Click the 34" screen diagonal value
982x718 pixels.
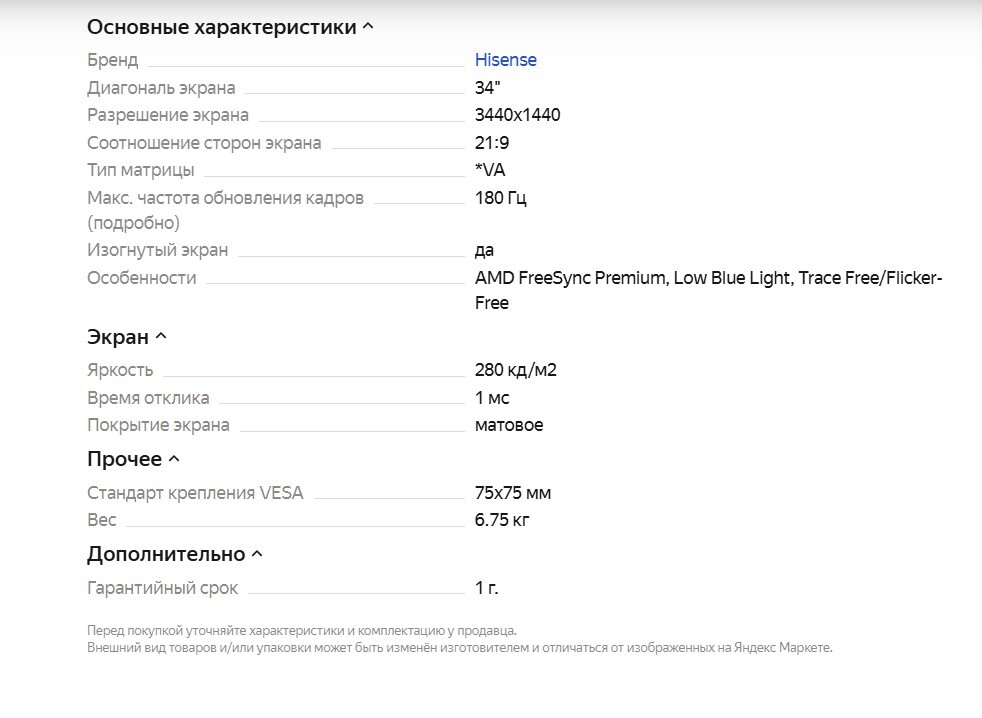(x=487, y=87)
